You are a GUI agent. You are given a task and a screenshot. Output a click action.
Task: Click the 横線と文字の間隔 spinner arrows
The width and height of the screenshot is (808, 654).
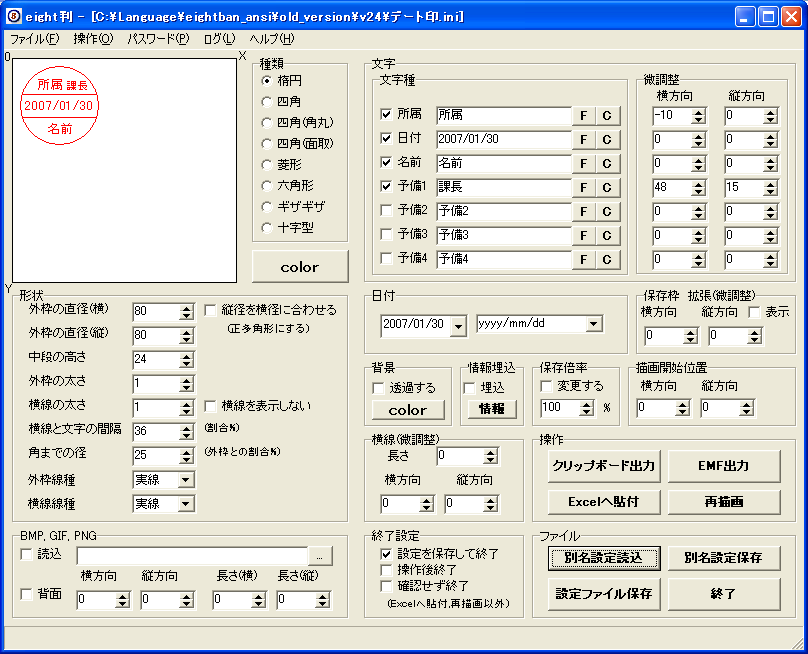pos(187,432)
